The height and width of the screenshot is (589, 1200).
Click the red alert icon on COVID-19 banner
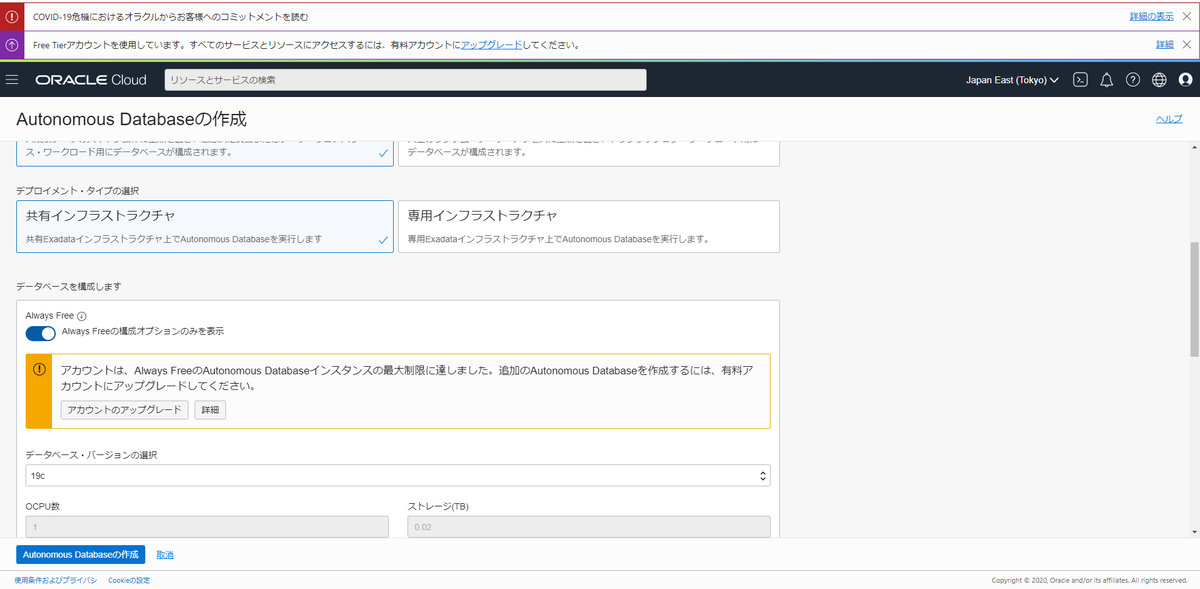tap(12, 17)
